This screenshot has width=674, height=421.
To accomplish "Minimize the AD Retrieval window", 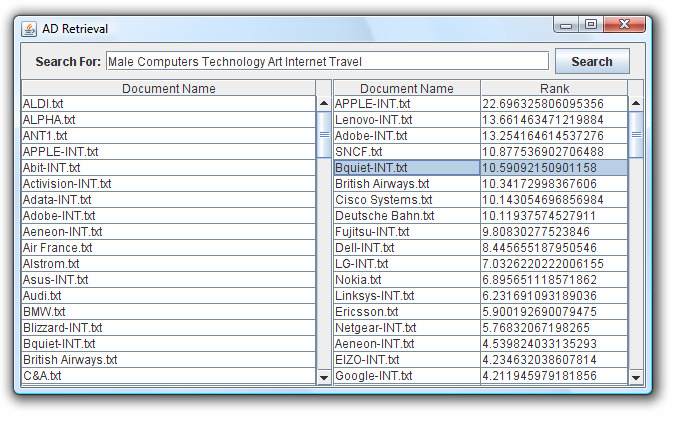I will [x=566, y=25].
